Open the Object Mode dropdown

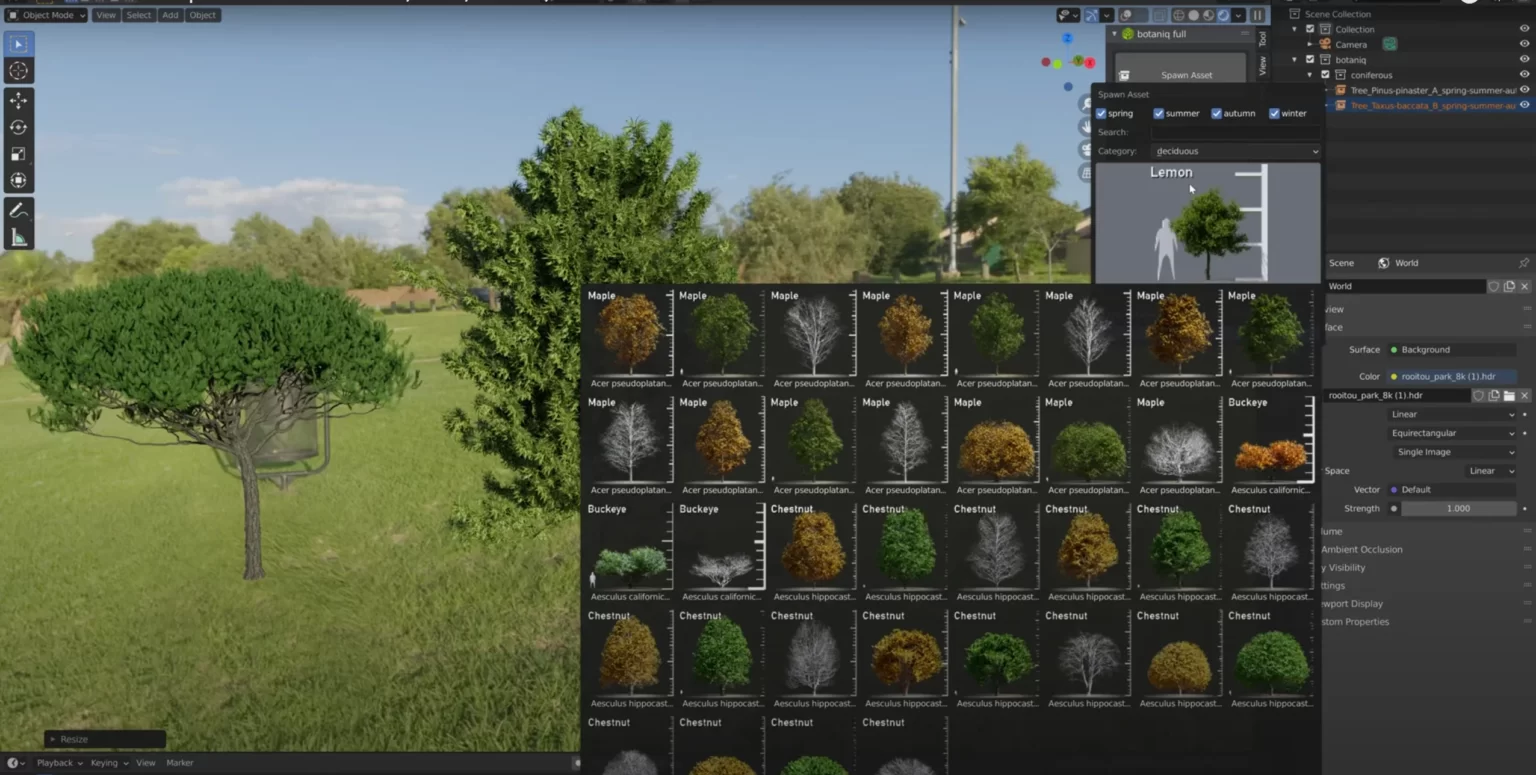46,15
